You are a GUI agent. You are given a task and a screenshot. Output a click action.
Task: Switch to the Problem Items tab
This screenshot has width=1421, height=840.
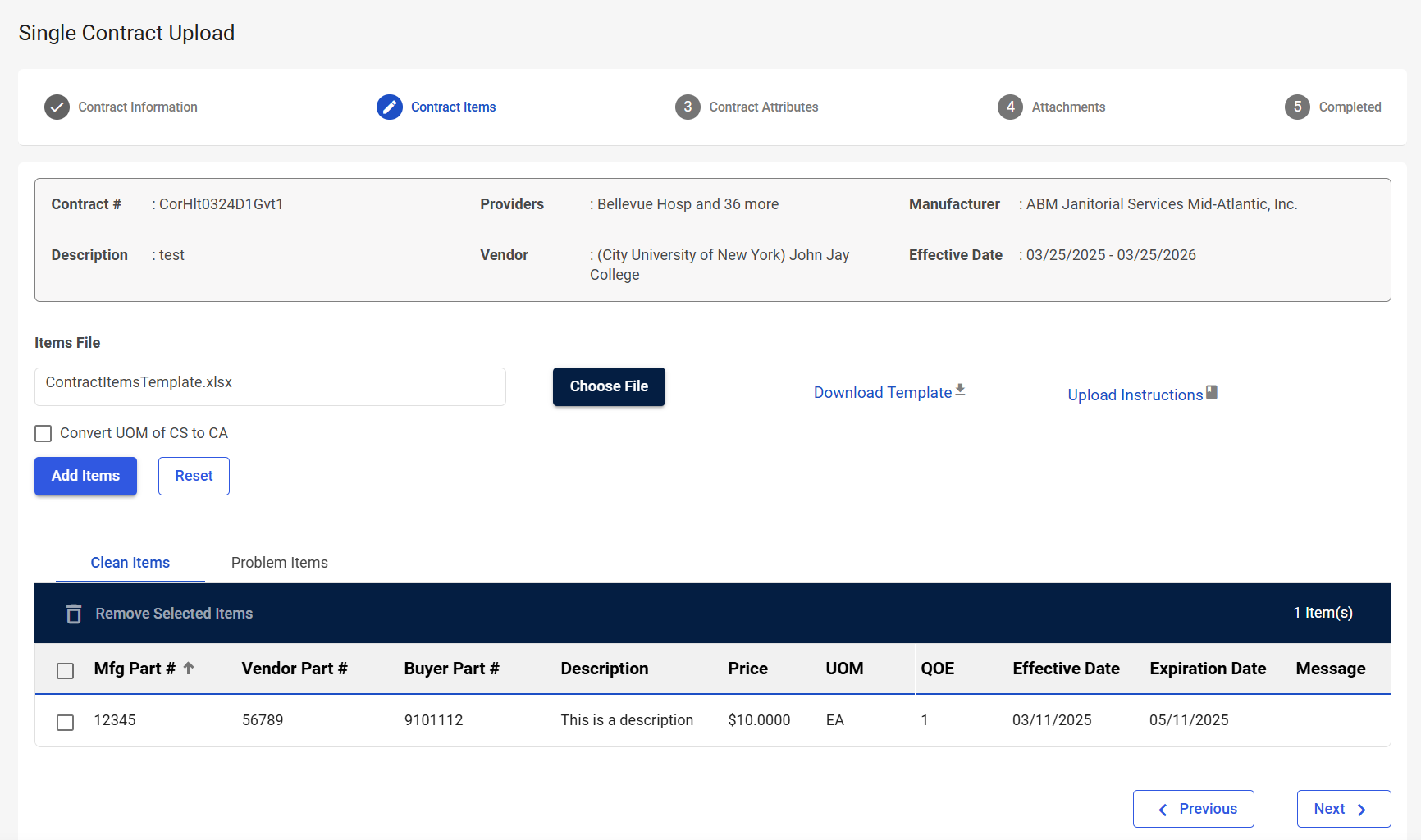coord(279,563)
